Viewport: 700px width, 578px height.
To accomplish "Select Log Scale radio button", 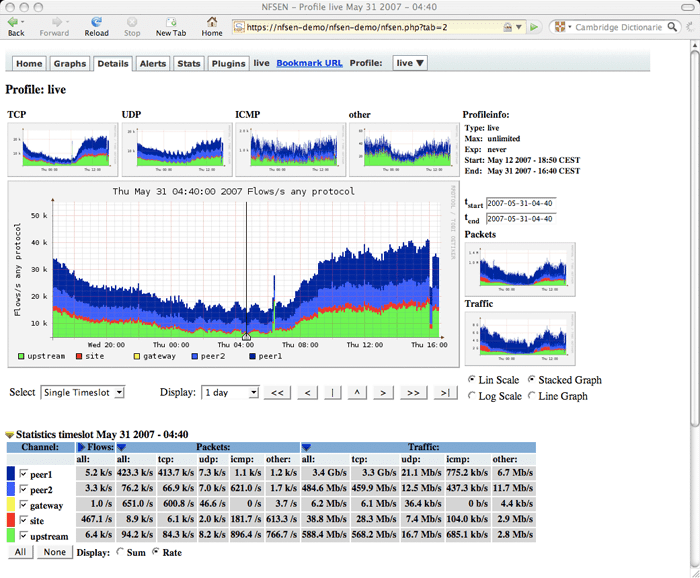I will coord(471,395).
